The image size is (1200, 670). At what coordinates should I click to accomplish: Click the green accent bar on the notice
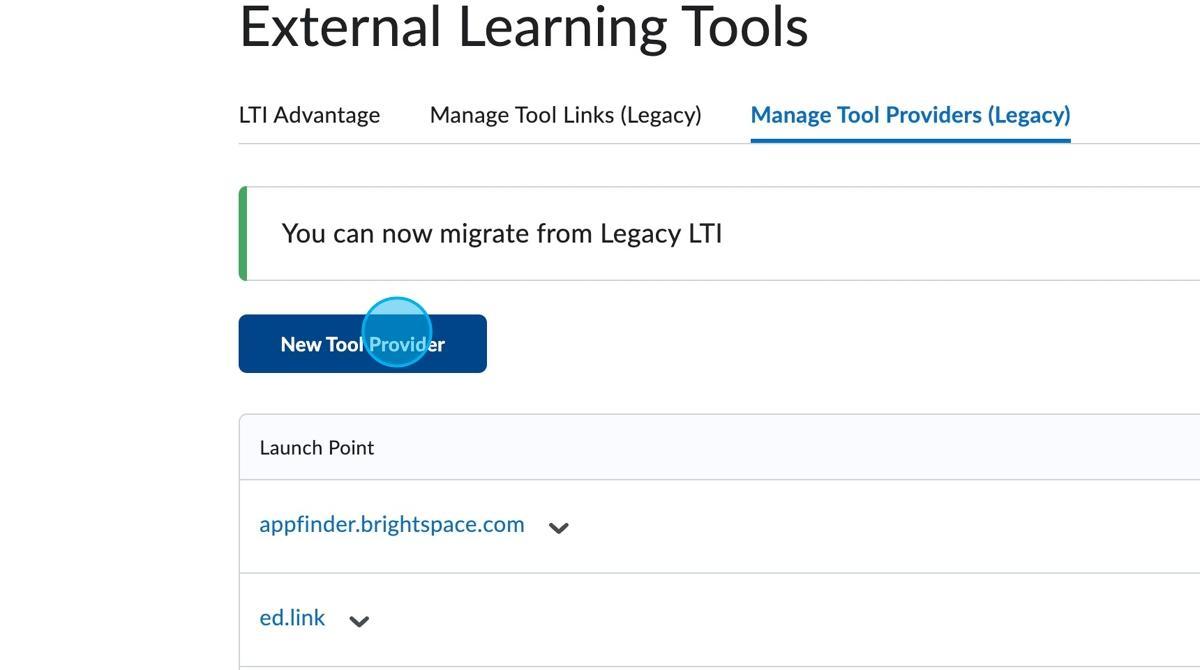pos(243,233)
